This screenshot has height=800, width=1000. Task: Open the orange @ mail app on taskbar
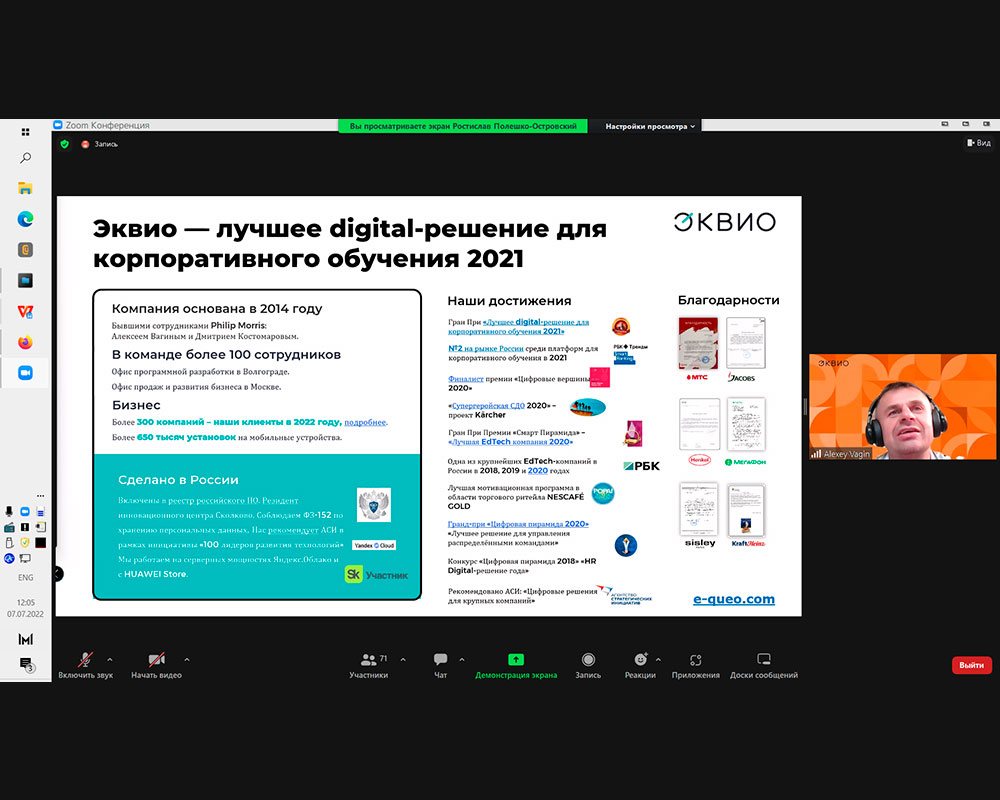26,249
